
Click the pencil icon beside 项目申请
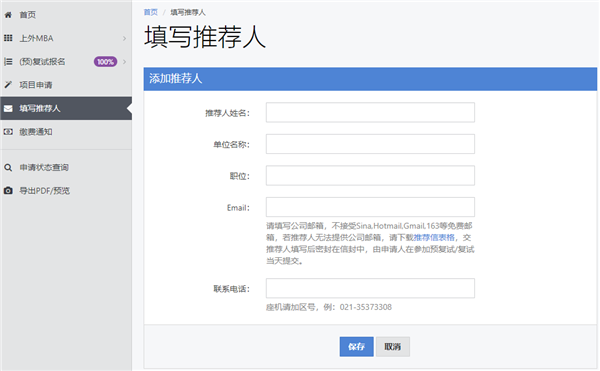click(8, 85)
